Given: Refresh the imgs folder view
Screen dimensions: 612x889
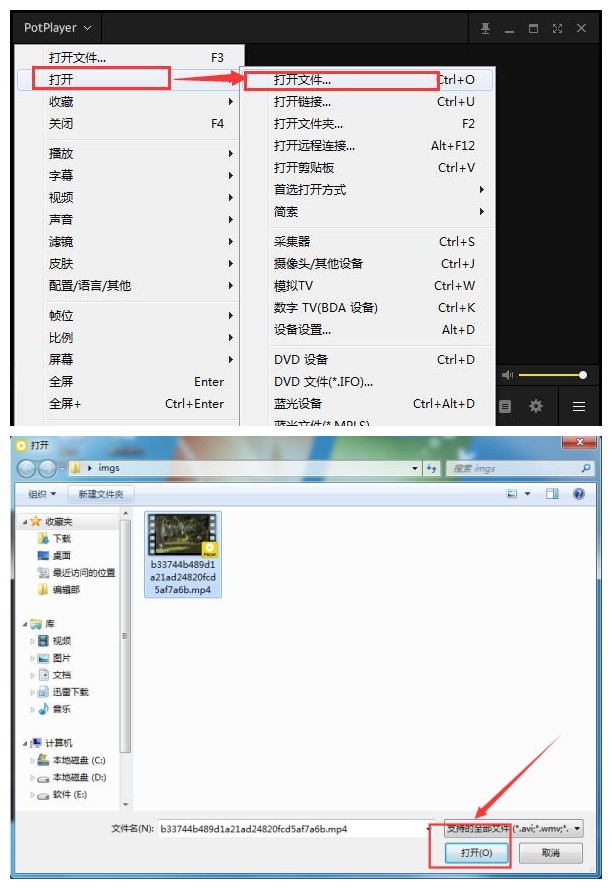Looking at the screenshot, I should click(x=432, y=468).
